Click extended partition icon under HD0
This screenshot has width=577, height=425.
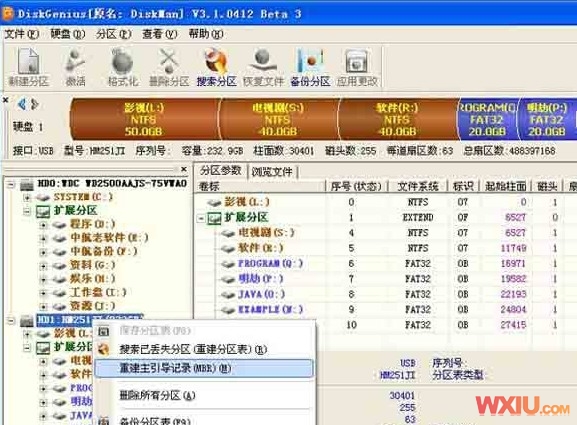(x=43, y=211)
